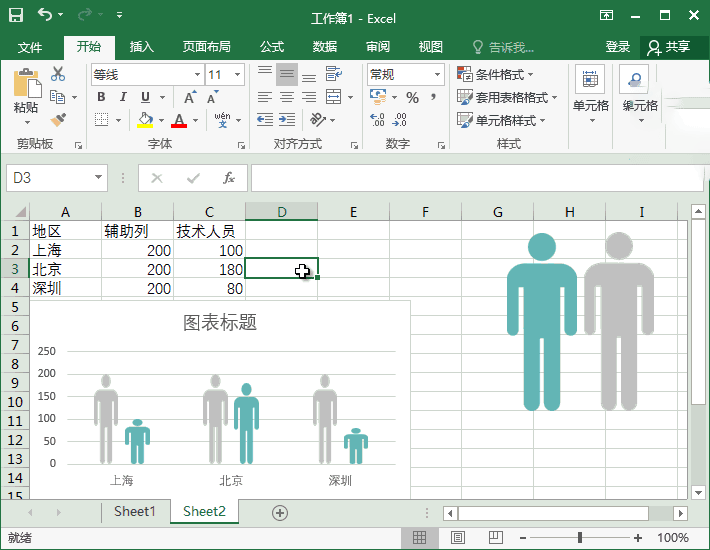Open the 条件格式 button
Image resolution: width=710 pixels, height=550 pixels.
[496, 75]
